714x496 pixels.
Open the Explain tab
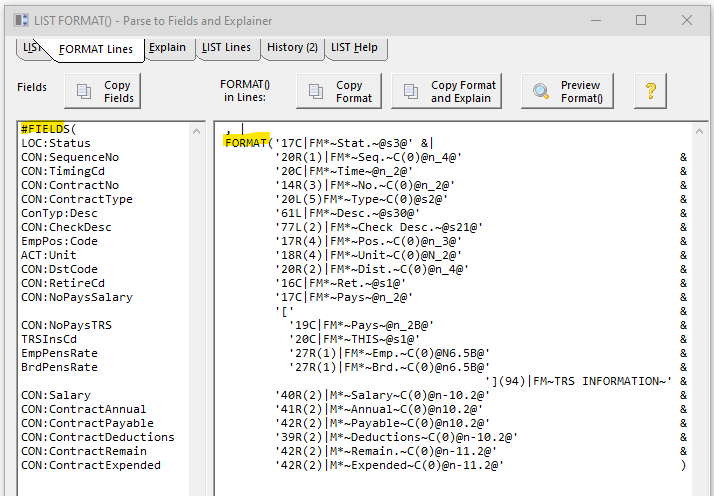pyautogui.click(x=168, y=47)
